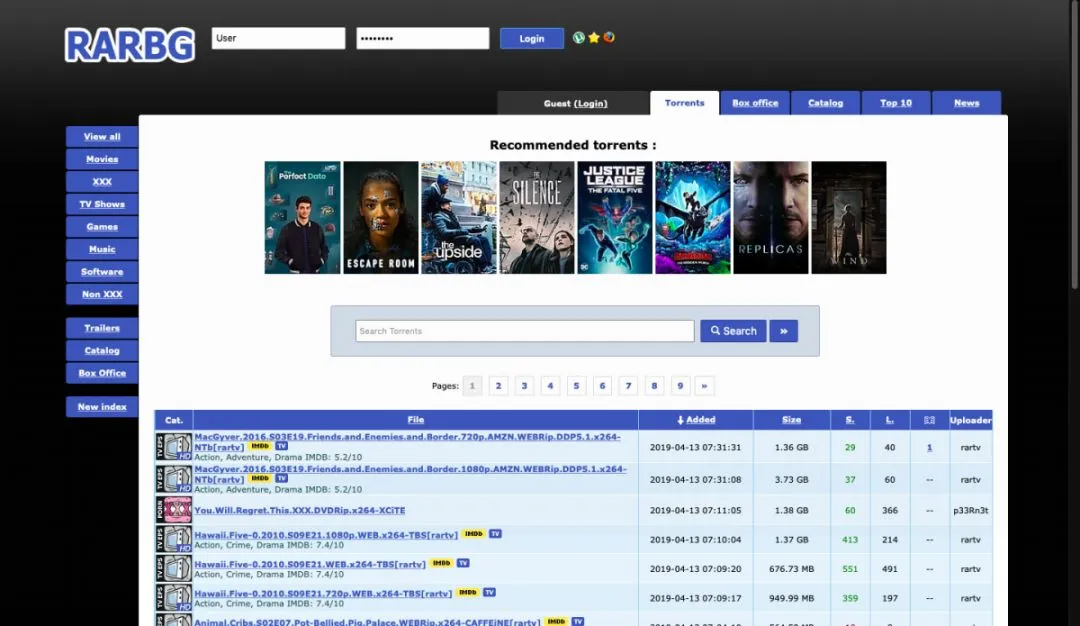
Task: Click the comments column header icon
Action: (929, 420)
